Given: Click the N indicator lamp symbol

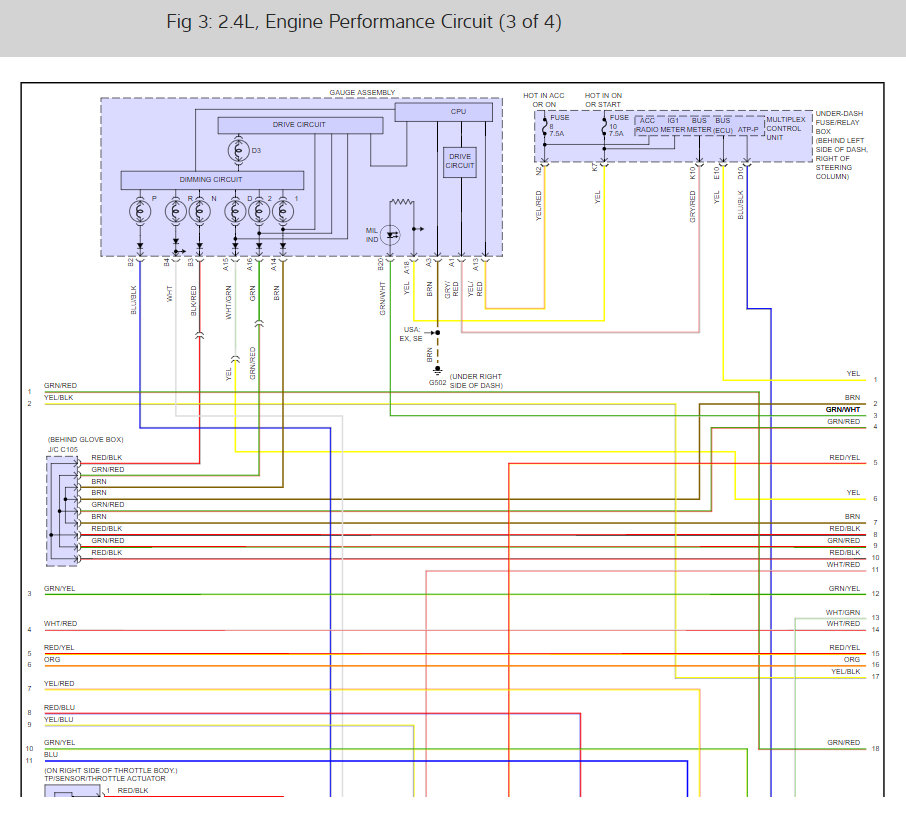Looking at the screenshot, I should 199,210.
